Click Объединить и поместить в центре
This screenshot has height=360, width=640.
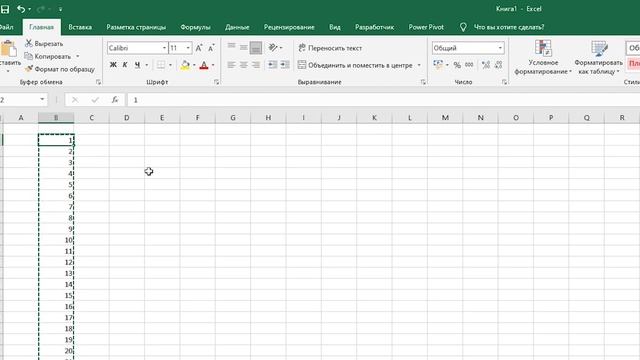click(355, 65)
